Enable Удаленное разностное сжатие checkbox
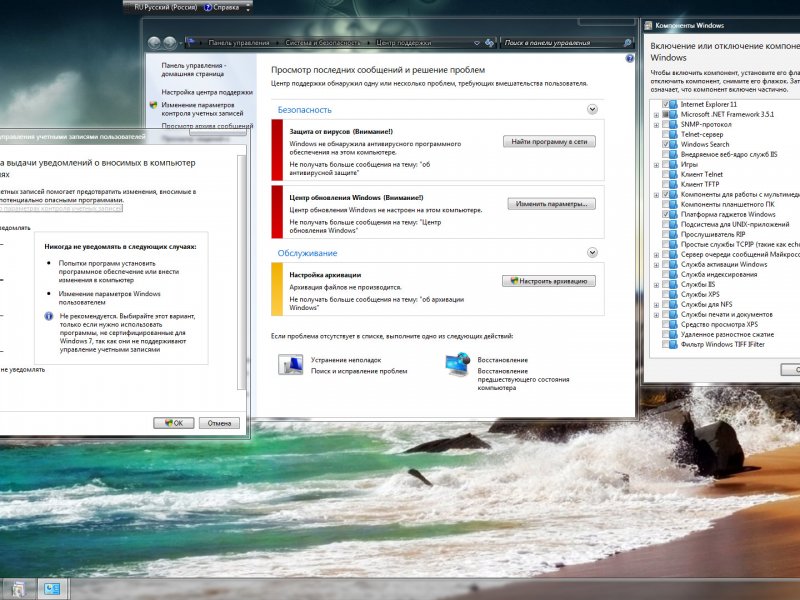Screen dimensions: 800x600 [x=665, y=335]
